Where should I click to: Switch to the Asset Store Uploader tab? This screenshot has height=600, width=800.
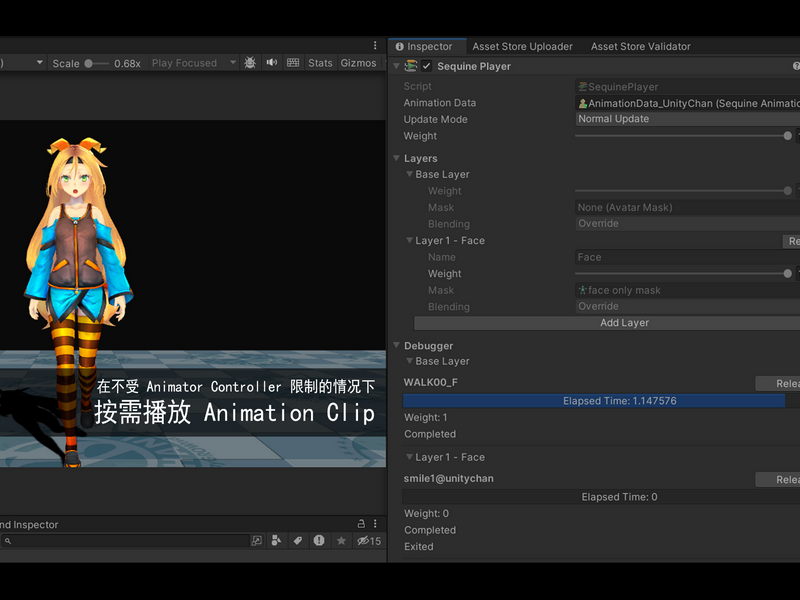tap(522, 46)
